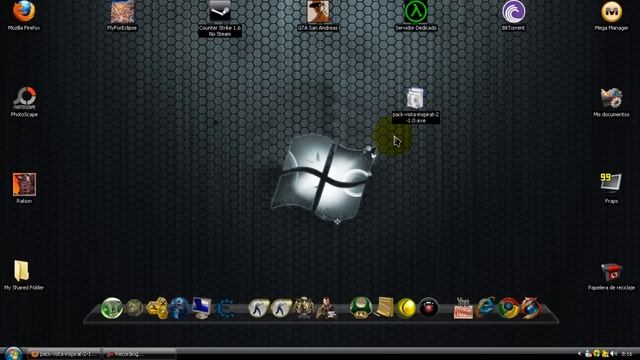Open the Mozilla Firefox desktop shortcut
The height and width of the screenshot is (360, 640).
click(24, 11)
